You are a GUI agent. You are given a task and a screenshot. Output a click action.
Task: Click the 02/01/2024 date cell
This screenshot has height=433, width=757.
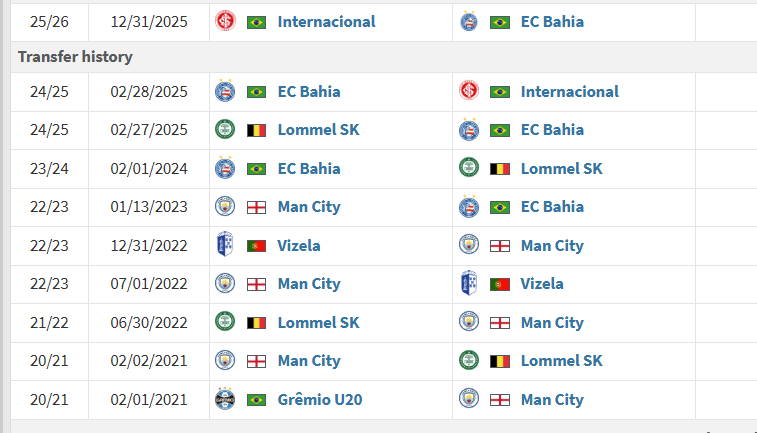point(149,169)
